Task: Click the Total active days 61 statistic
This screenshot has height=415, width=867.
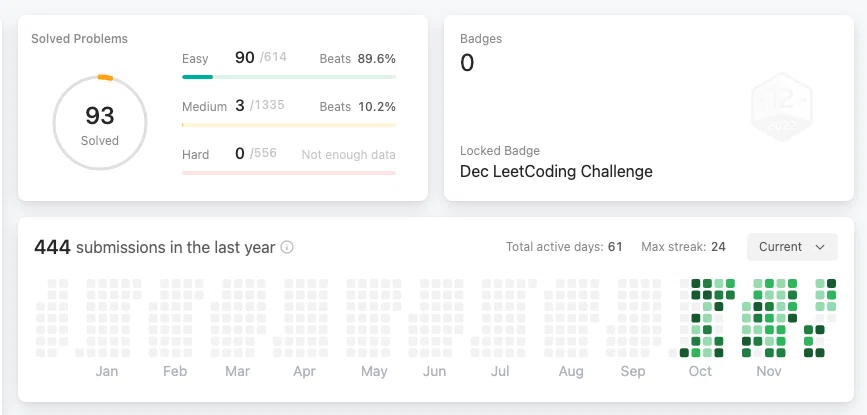Action: (x=564, y=247)
